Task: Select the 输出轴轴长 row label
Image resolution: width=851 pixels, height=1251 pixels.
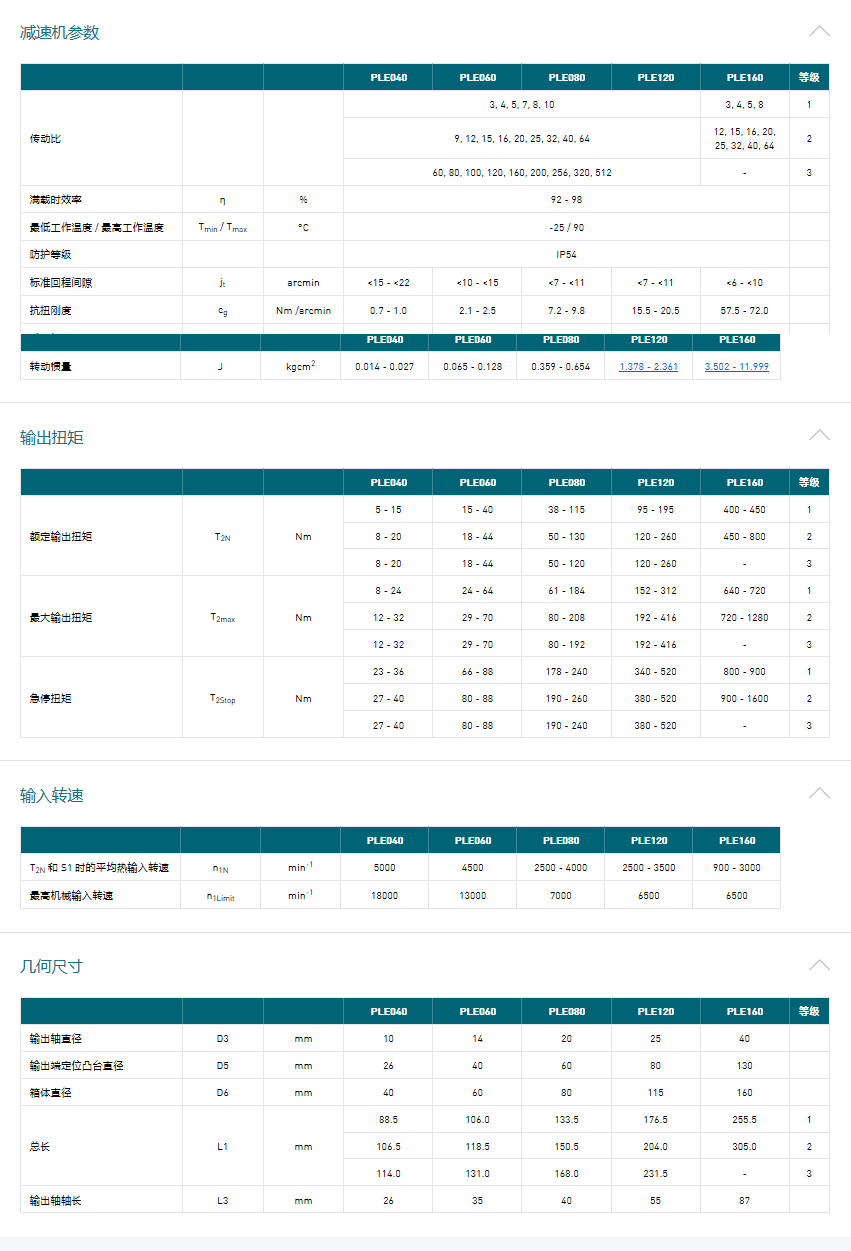Action: [56, 1200]
